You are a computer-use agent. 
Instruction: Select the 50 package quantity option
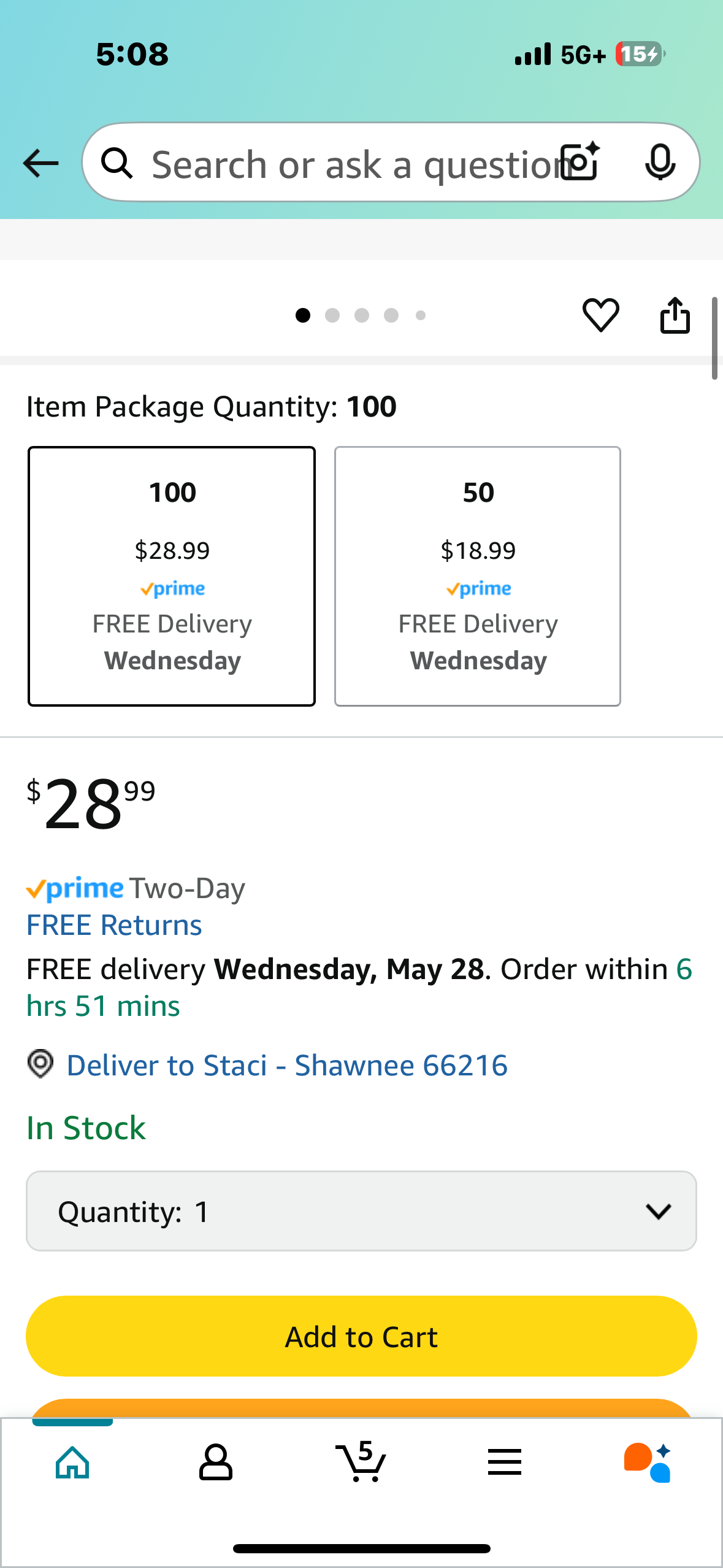478,576
